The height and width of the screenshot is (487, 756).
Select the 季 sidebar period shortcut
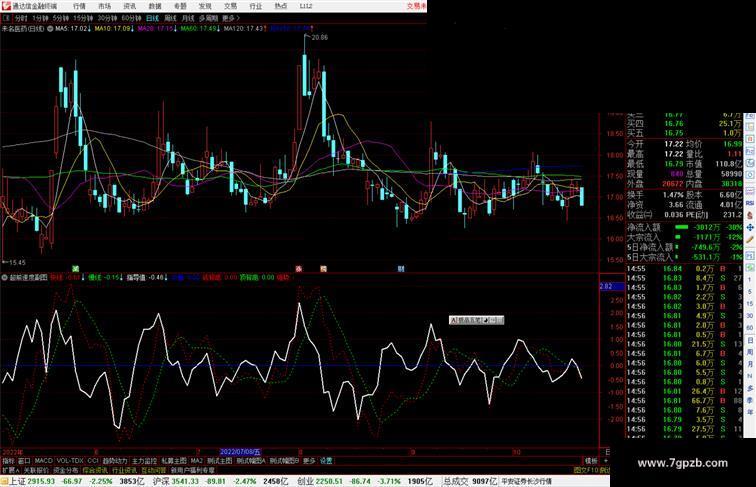pyautogui.click(x=750, y=400)
